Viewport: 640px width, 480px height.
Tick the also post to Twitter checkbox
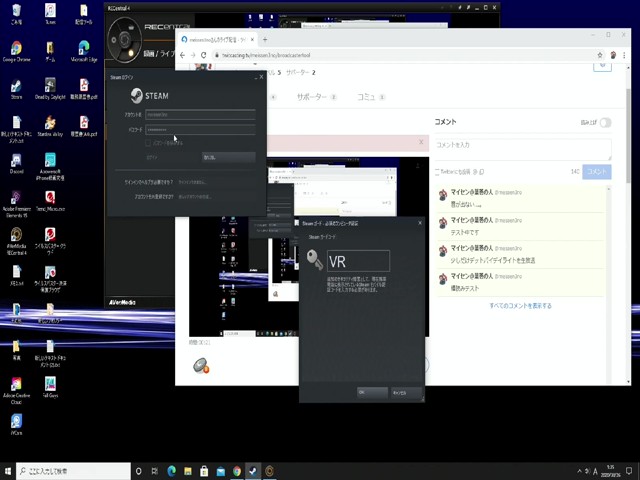(x=437, y=172)
